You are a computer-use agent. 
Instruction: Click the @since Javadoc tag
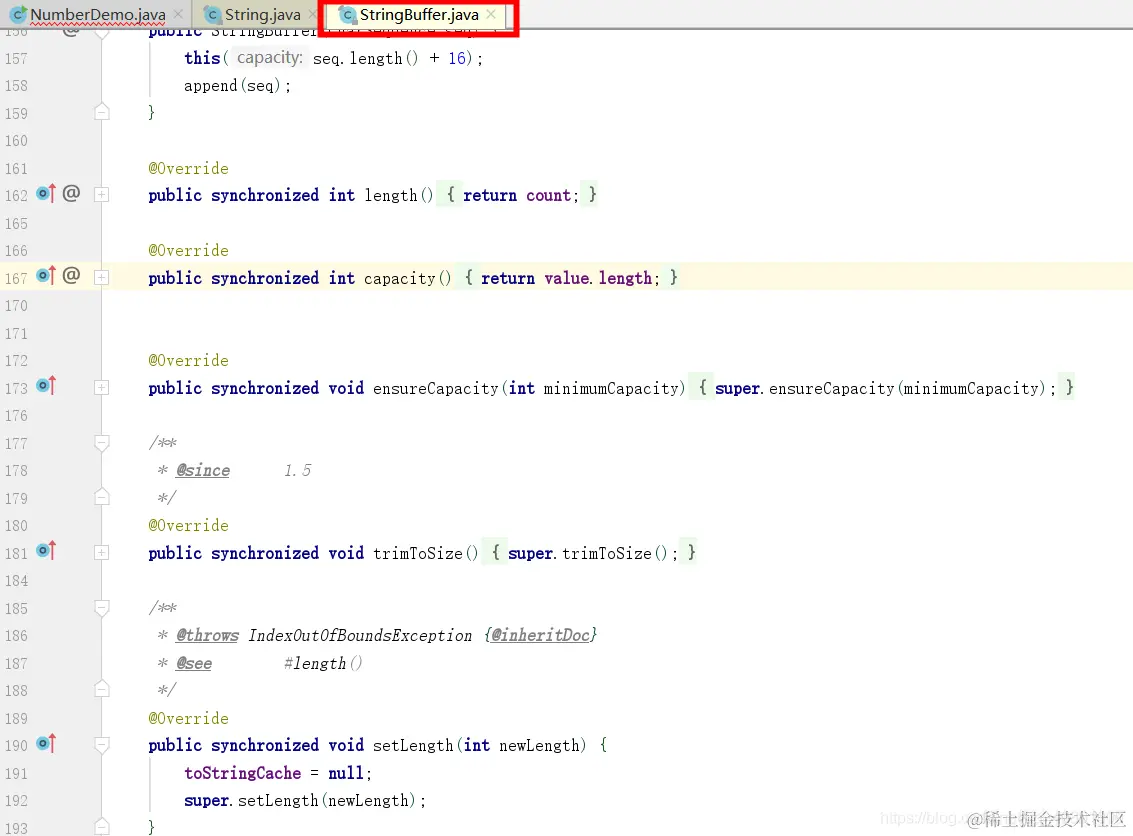[203, 470]
